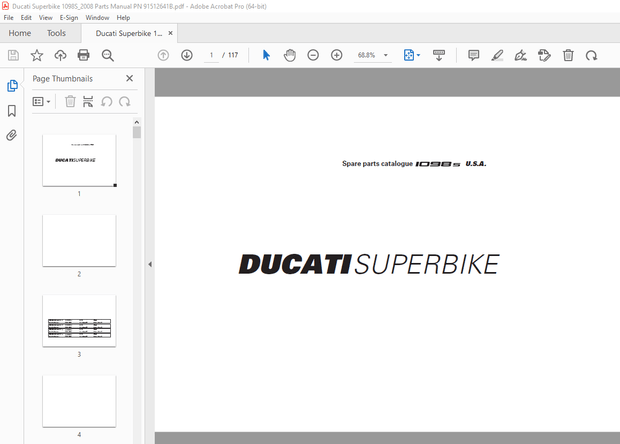Click the edit PDF tag icon
This screenshot has width=620, height=444.
544,55
